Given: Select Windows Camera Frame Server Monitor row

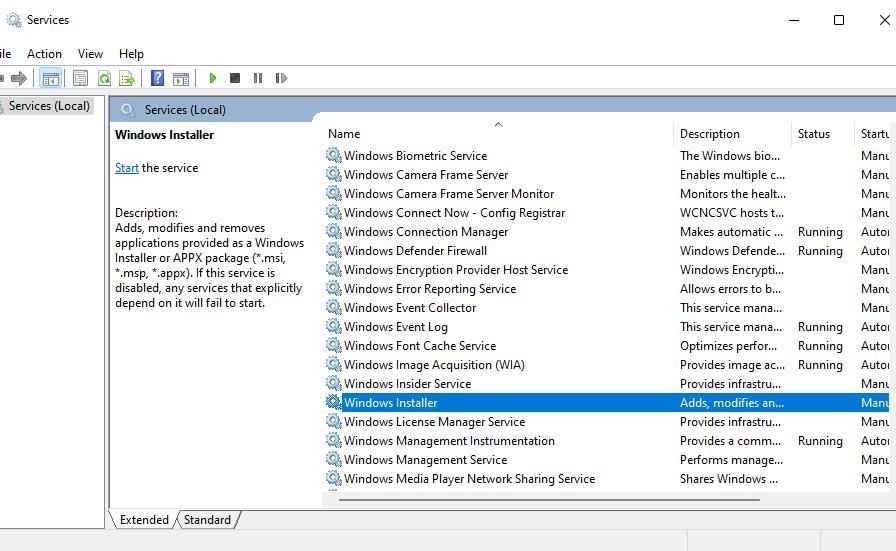Looking at the screenshot, I should (449, 194).
